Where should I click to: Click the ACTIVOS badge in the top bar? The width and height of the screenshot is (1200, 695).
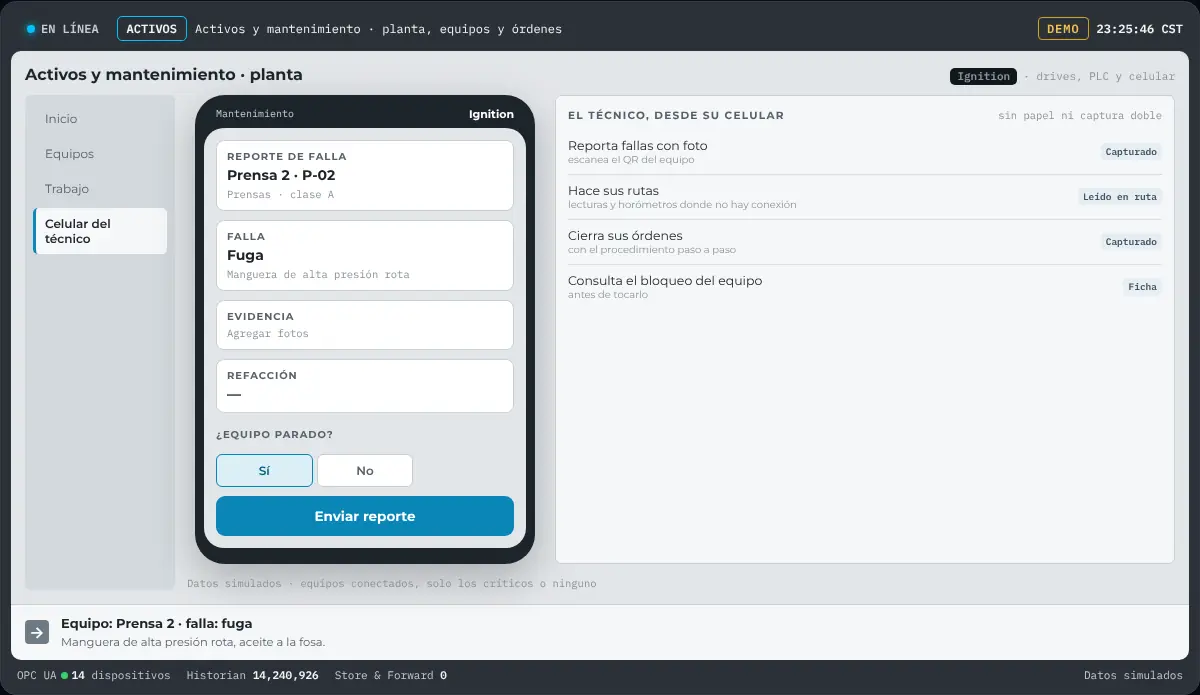[152, 29]
